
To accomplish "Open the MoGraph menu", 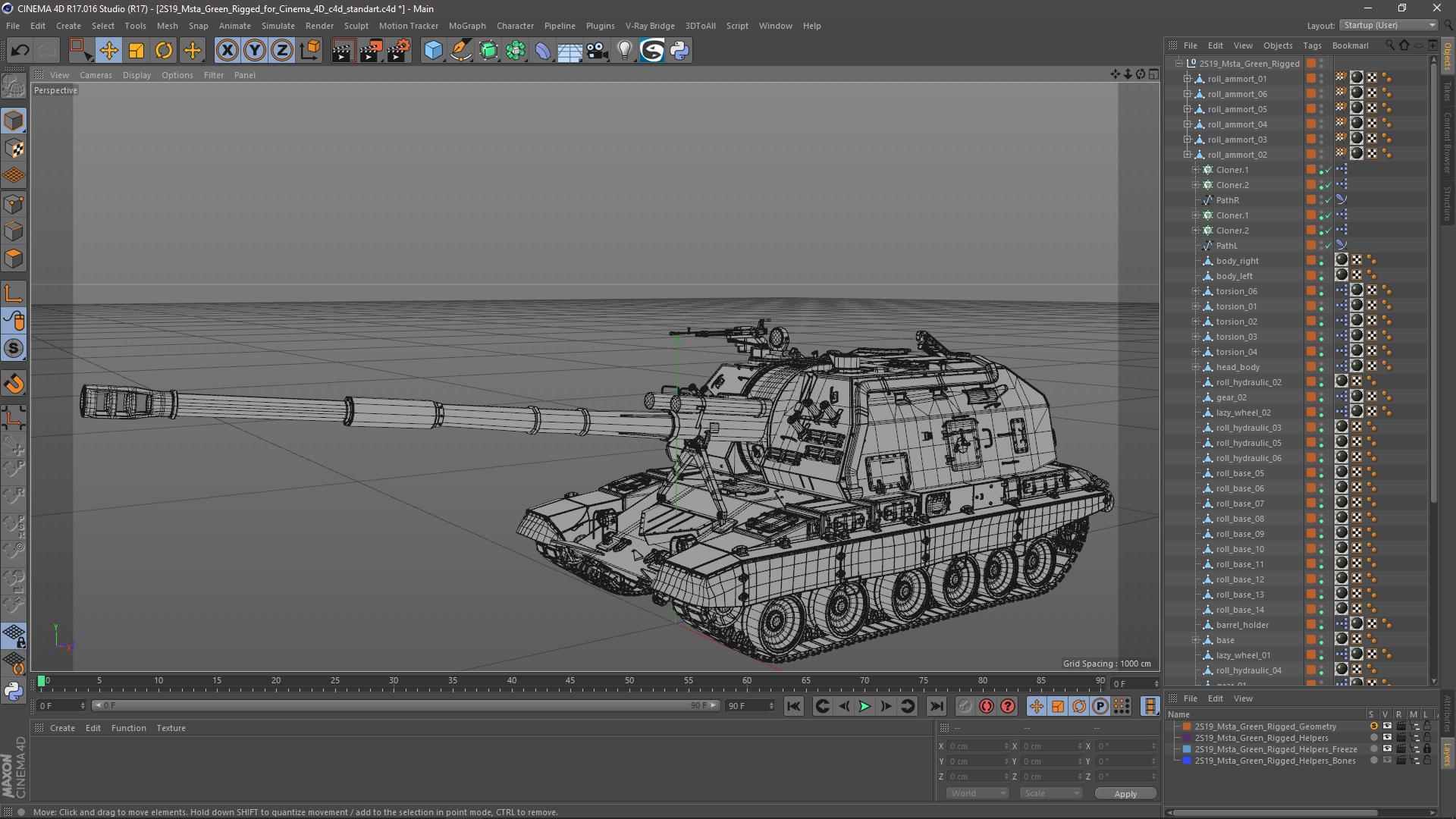I will (x=467, y=25).
